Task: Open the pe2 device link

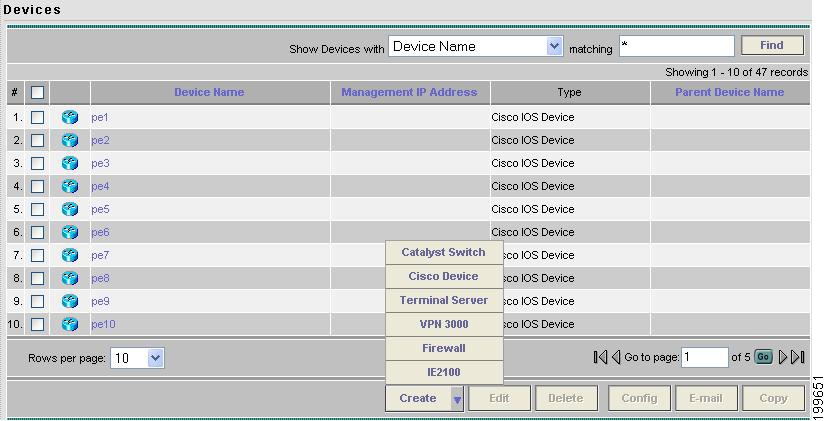Action: [100, 140]
